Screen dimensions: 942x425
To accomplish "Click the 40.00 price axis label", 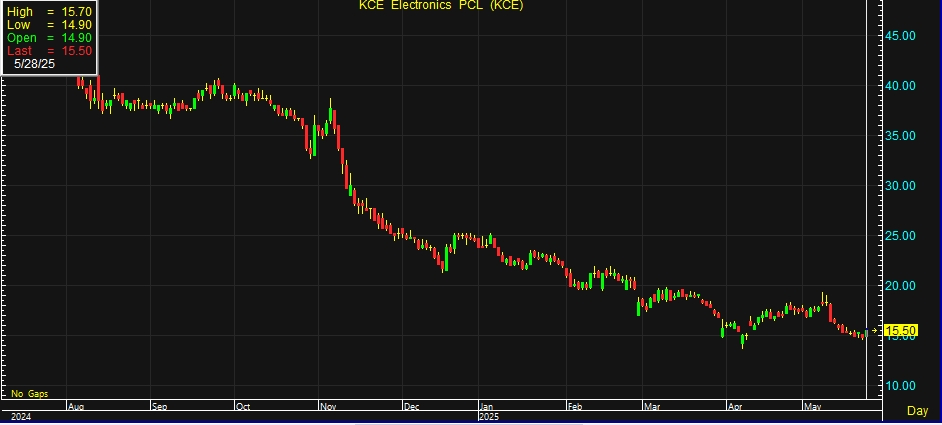I will (900, 85).
